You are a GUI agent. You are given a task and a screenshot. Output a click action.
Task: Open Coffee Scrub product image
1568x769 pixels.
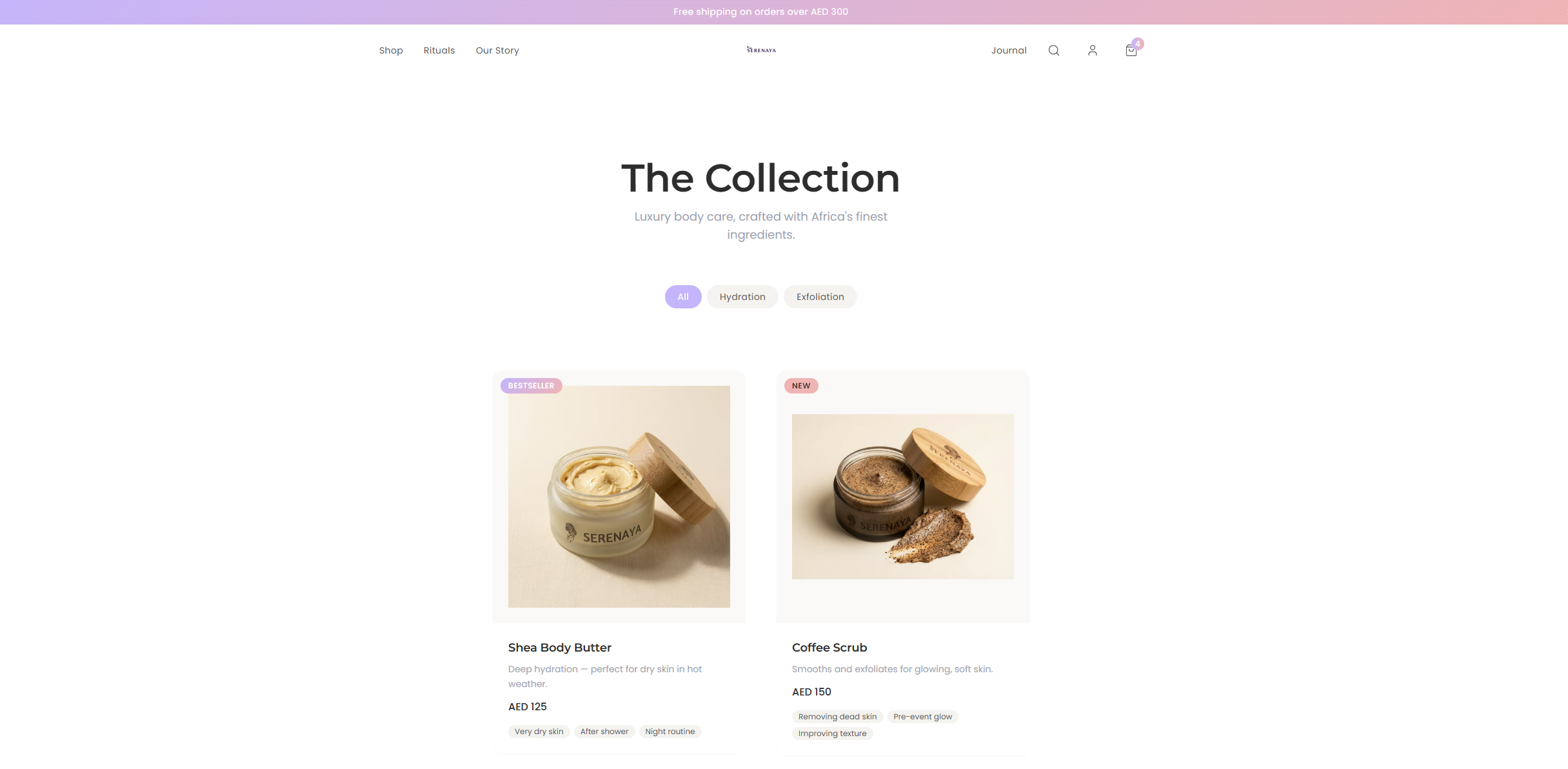[903, 497]
